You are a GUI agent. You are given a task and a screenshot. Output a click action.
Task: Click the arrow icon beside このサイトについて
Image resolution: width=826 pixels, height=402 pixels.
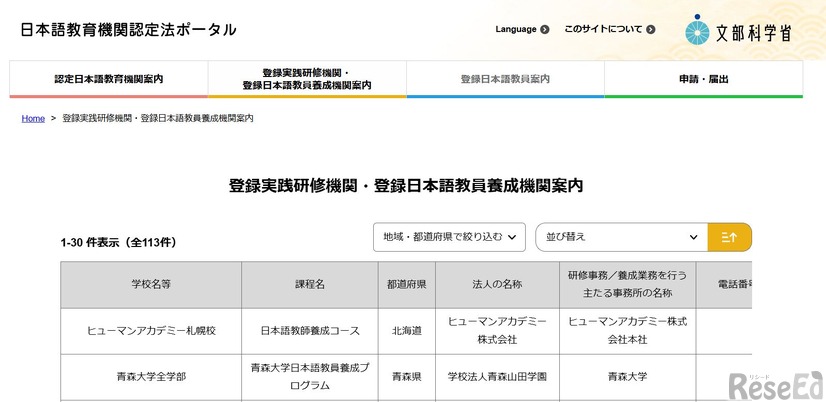coord(651,30)
